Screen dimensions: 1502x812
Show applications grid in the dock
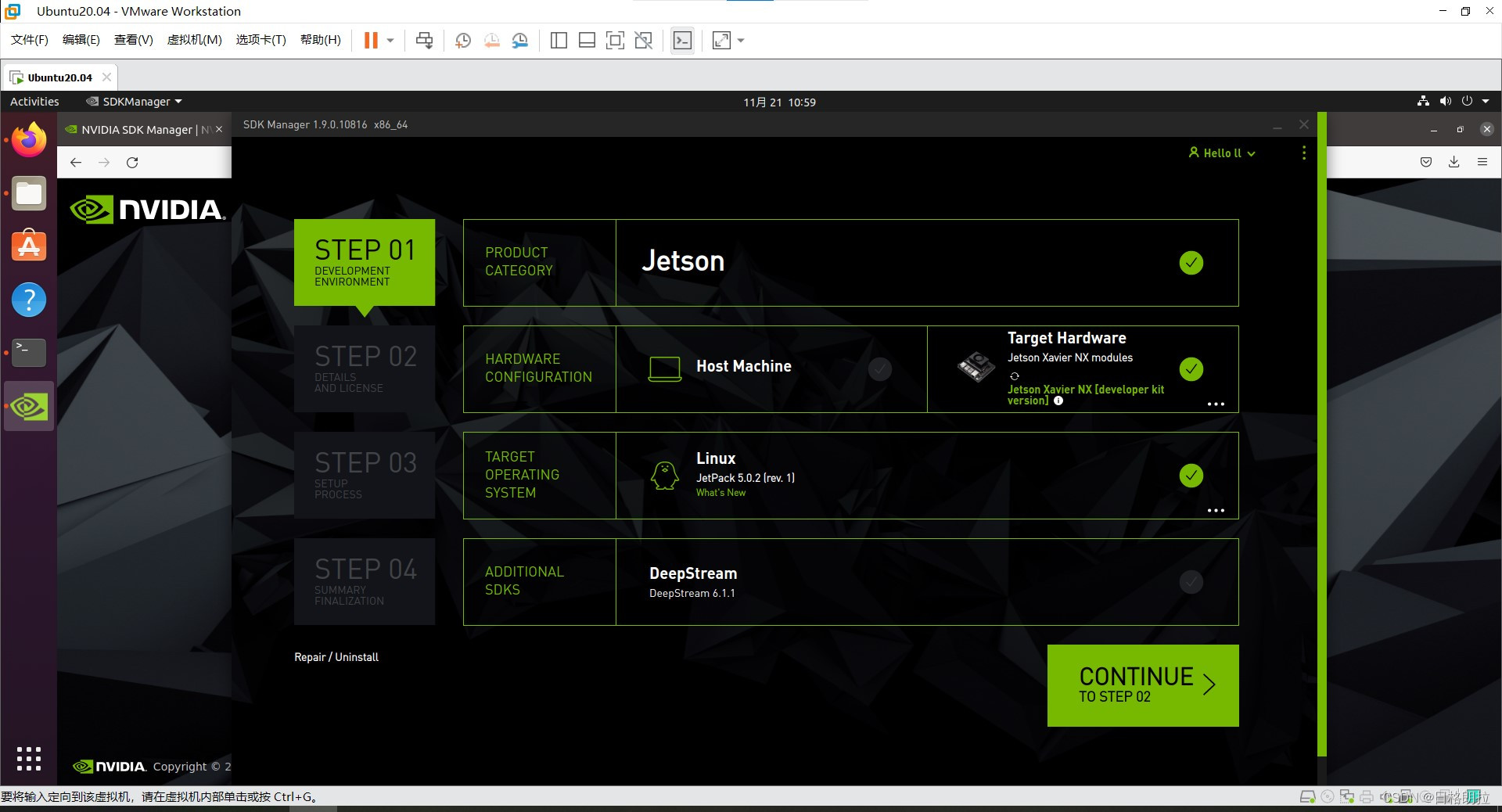coord(29,758)
